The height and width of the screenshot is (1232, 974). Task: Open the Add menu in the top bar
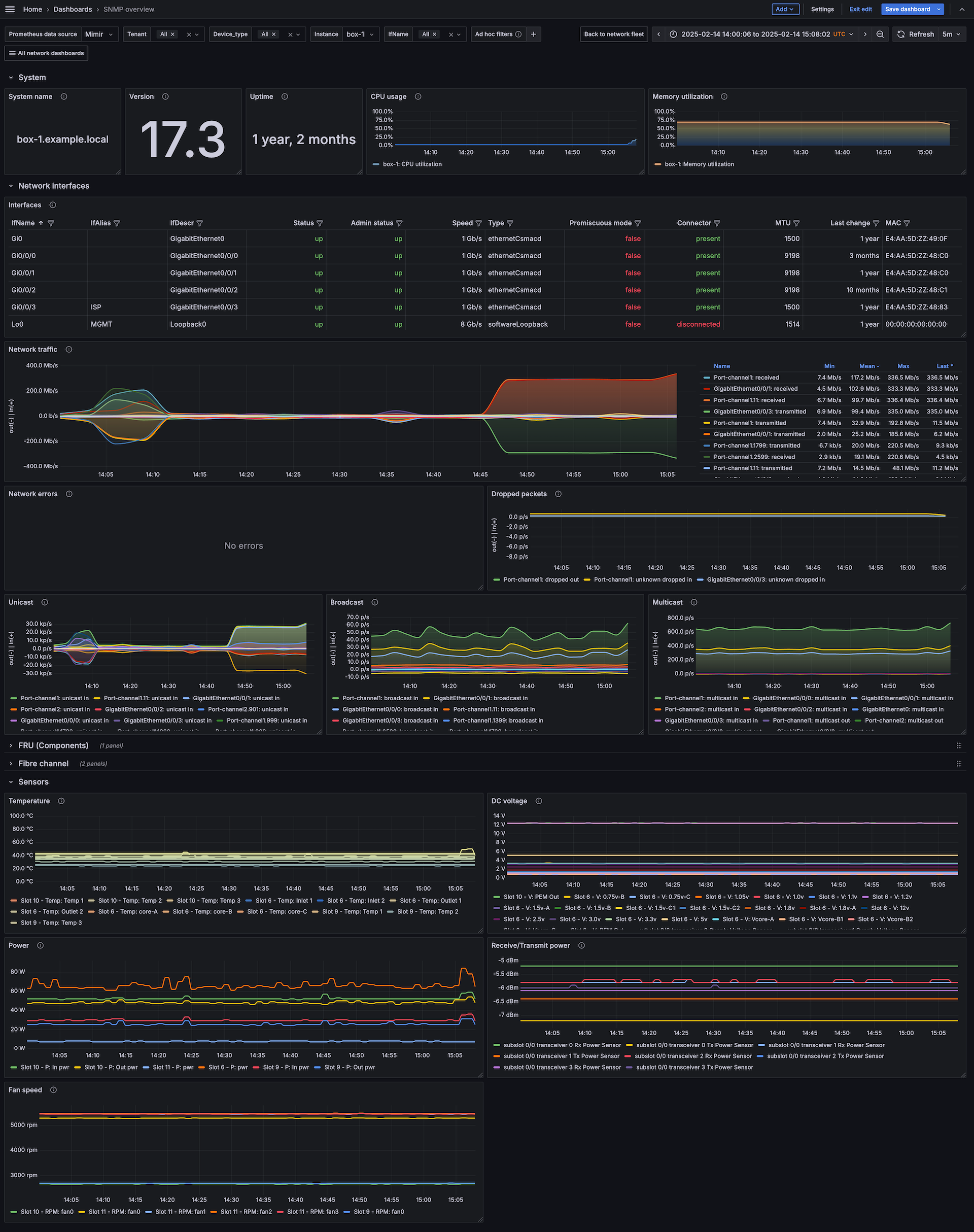(785, 9)
